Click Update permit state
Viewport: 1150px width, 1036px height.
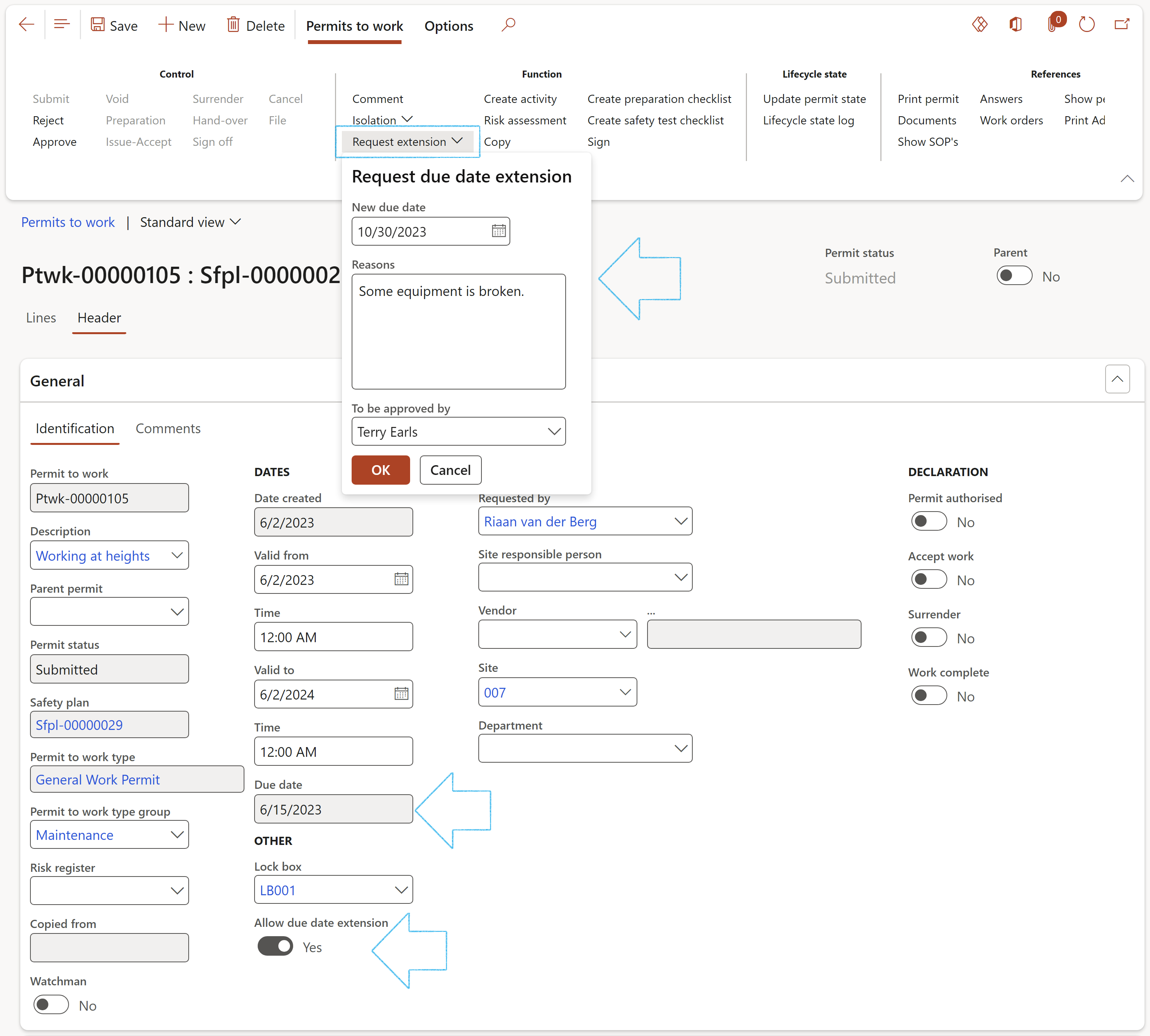(x=814, y=99)
